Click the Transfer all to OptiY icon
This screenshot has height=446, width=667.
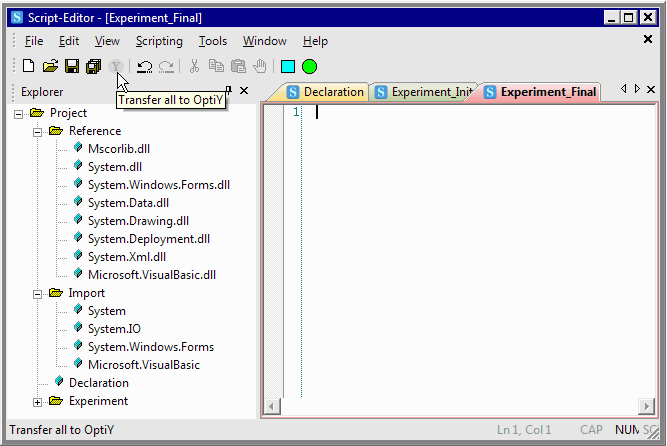pos(116,67)
